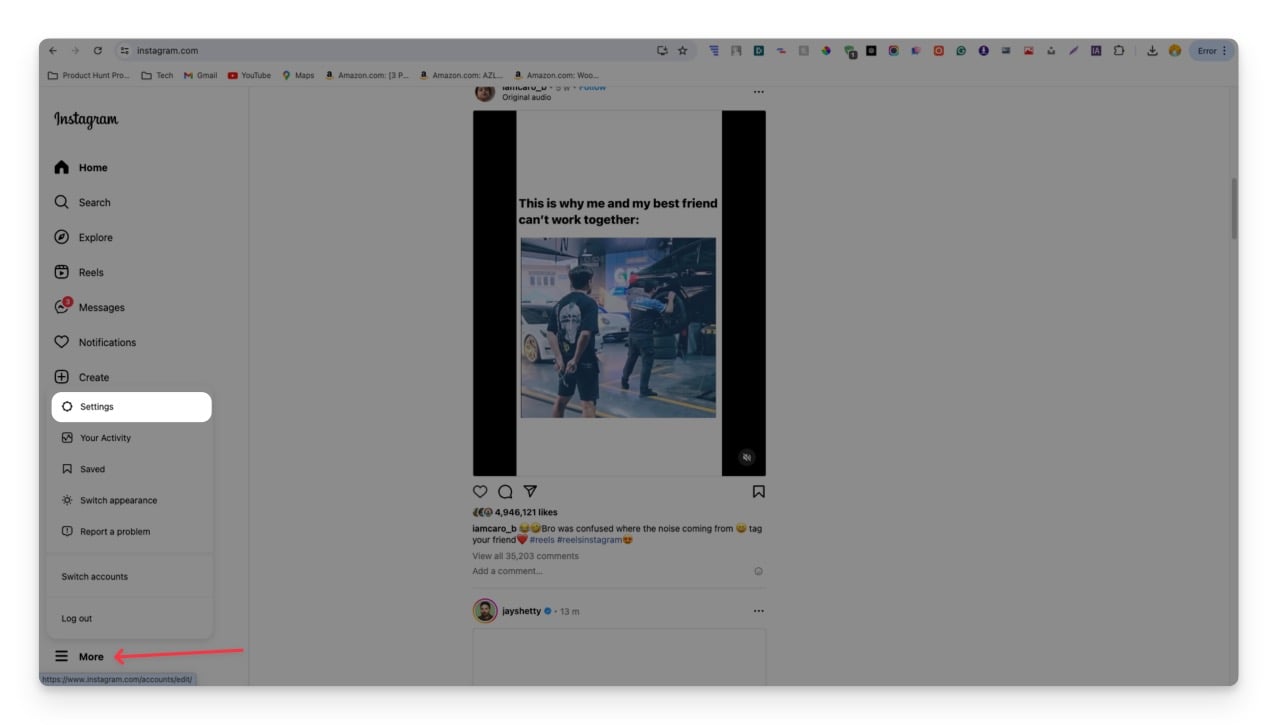Open the #reelsinstagram hashtag
The width and height of the screenshot is (1277, 725).
pyautogui.click(x=589, y=540)
